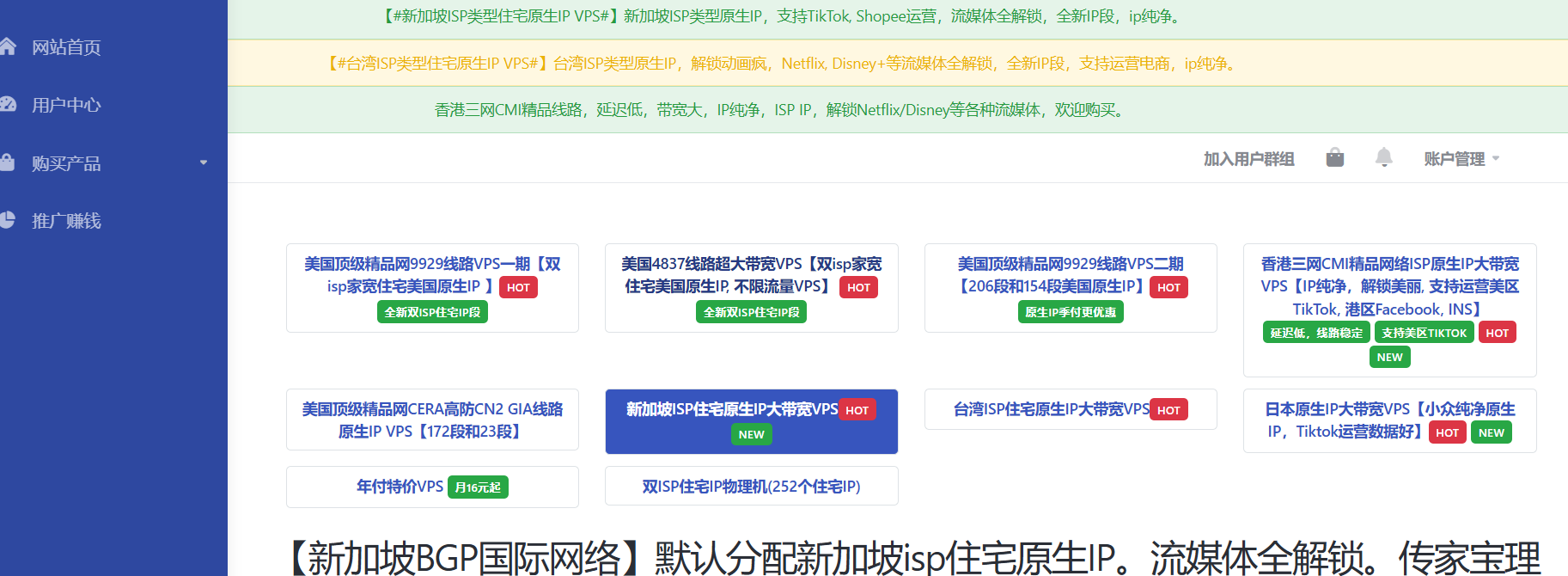Go to 用户中心 in the sidebar
This screenshot has width=1568, height=576.
click(66, 105)
